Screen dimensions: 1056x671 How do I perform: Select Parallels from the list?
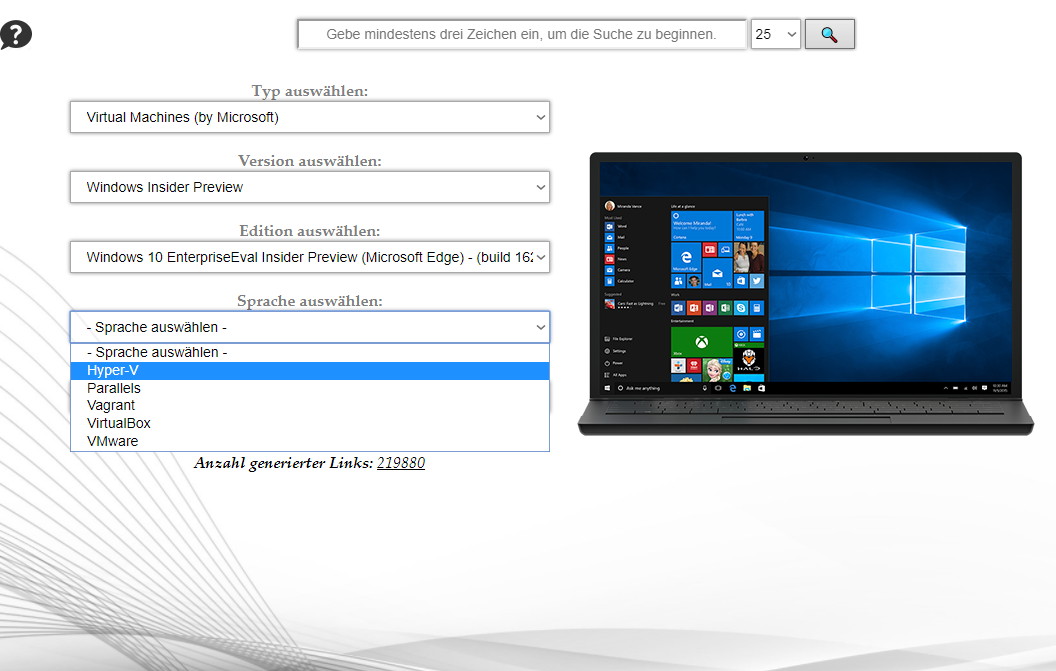pyautogui.click(x=310, y=388)
